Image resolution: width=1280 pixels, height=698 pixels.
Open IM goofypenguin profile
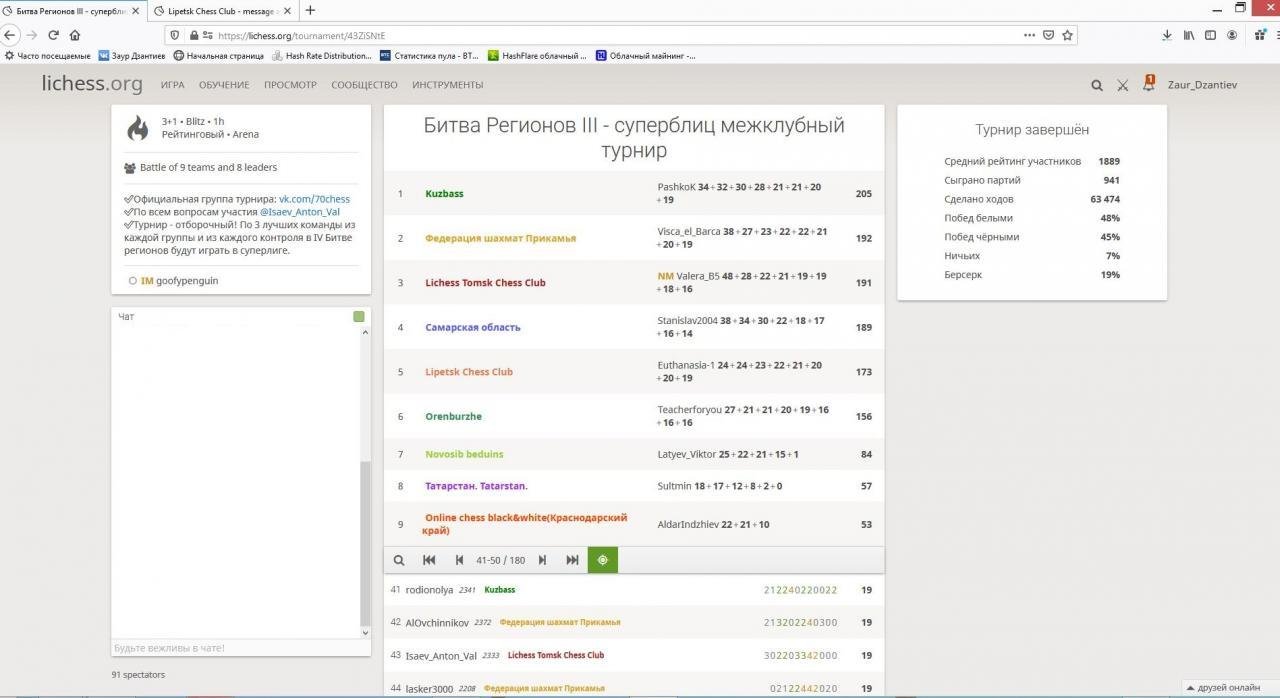click(179, 281)
